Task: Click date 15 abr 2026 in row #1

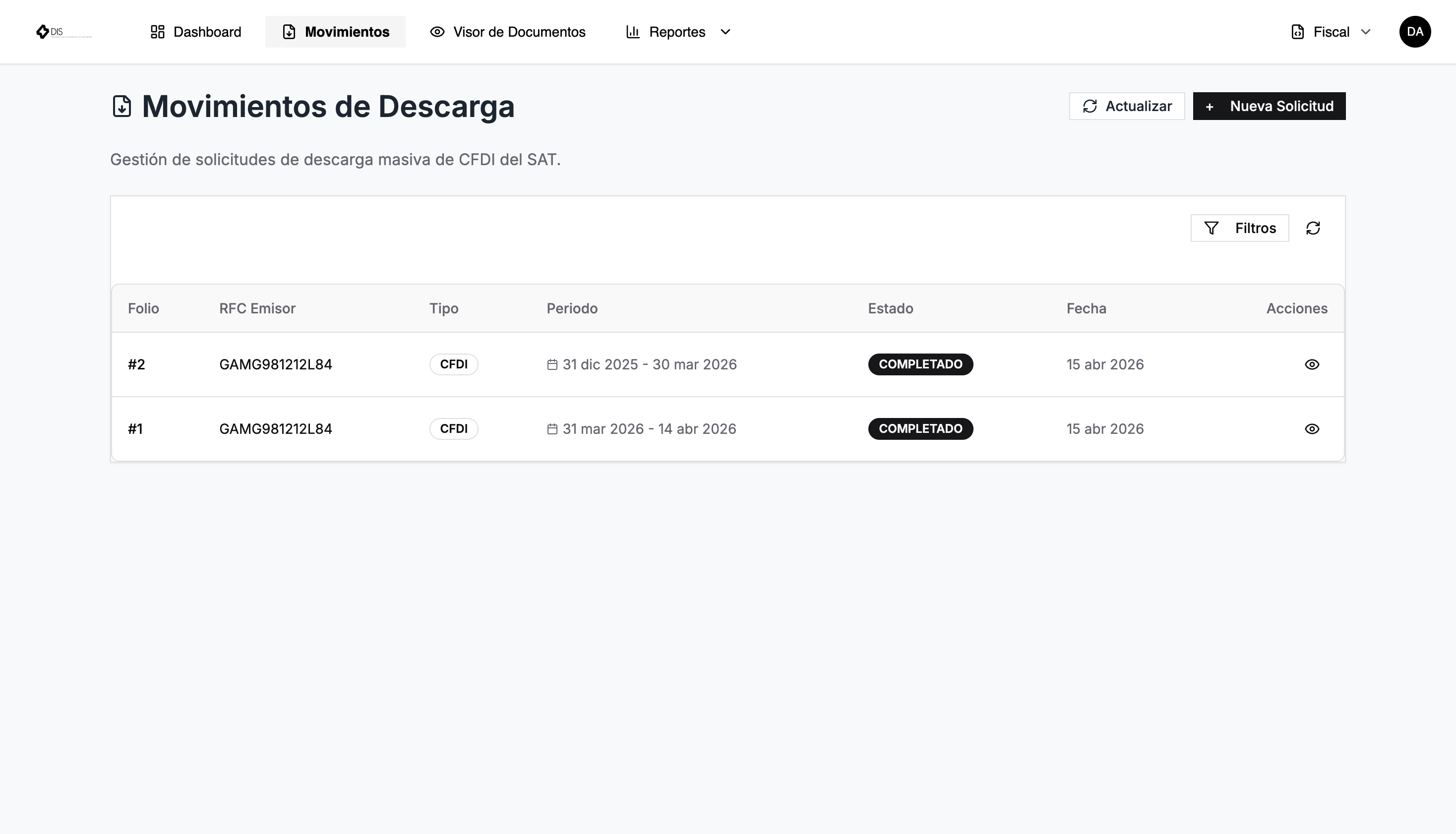Action: pos(1104,429)
